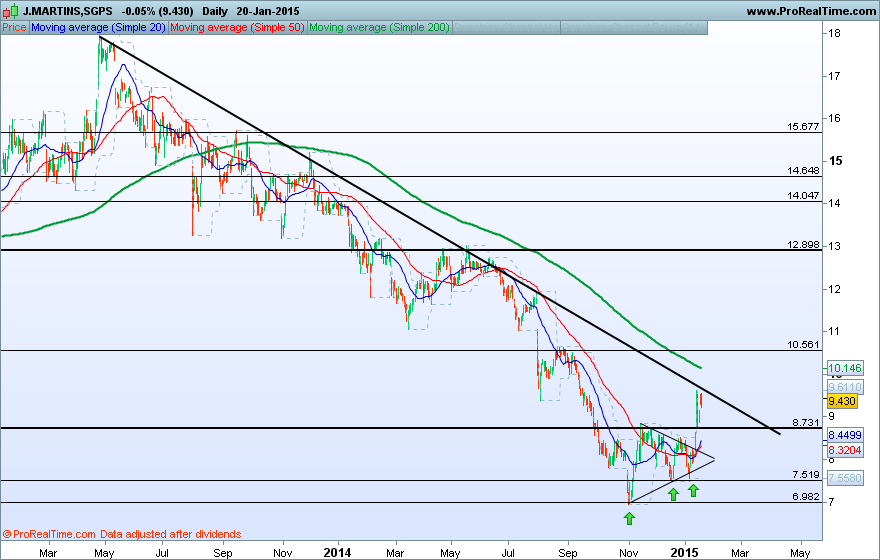
Task: Click the 20-Jan-2015 date label
Action: 268,11
